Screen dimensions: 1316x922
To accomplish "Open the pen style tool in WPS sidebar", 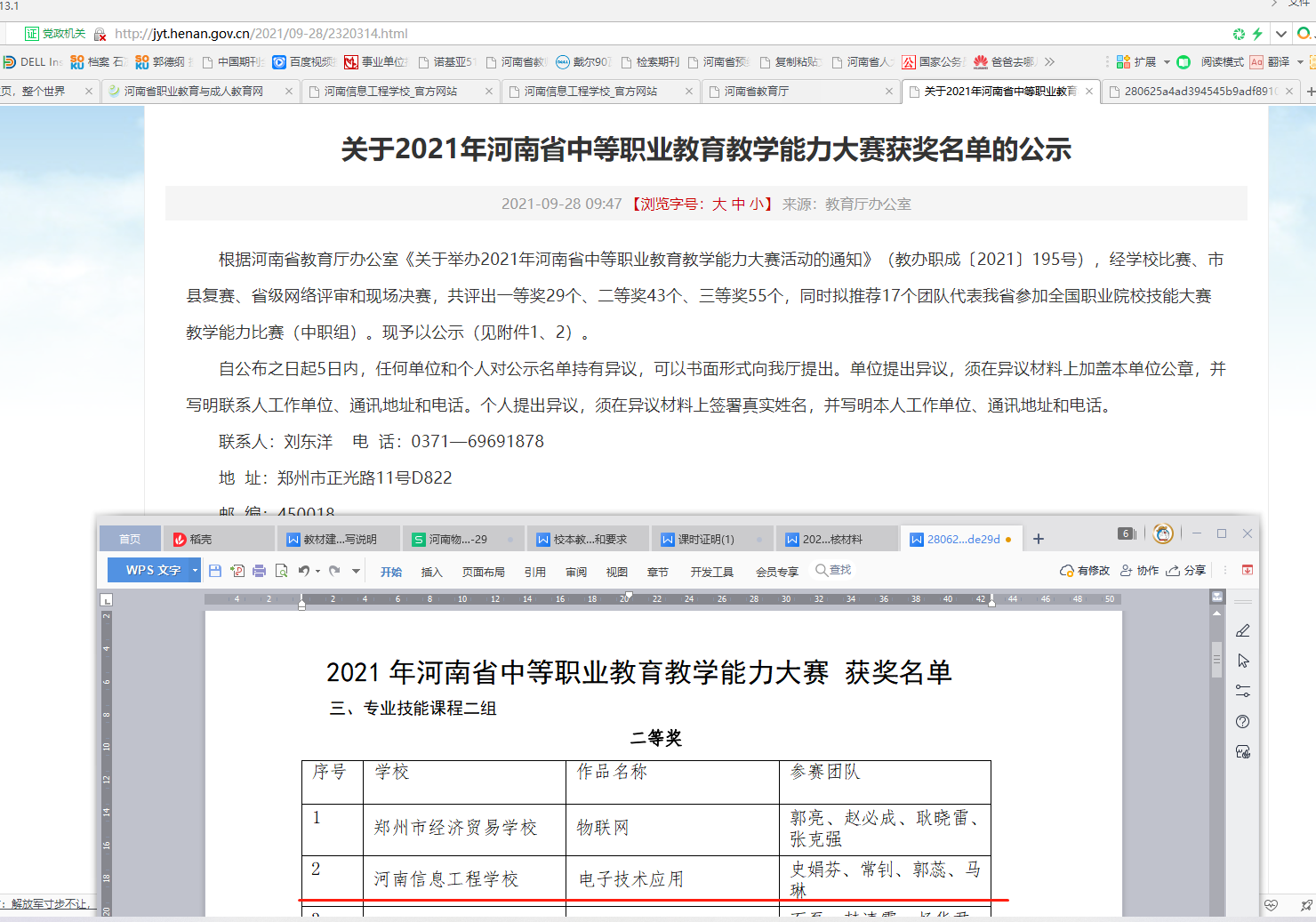I will tap(1243, 631).
